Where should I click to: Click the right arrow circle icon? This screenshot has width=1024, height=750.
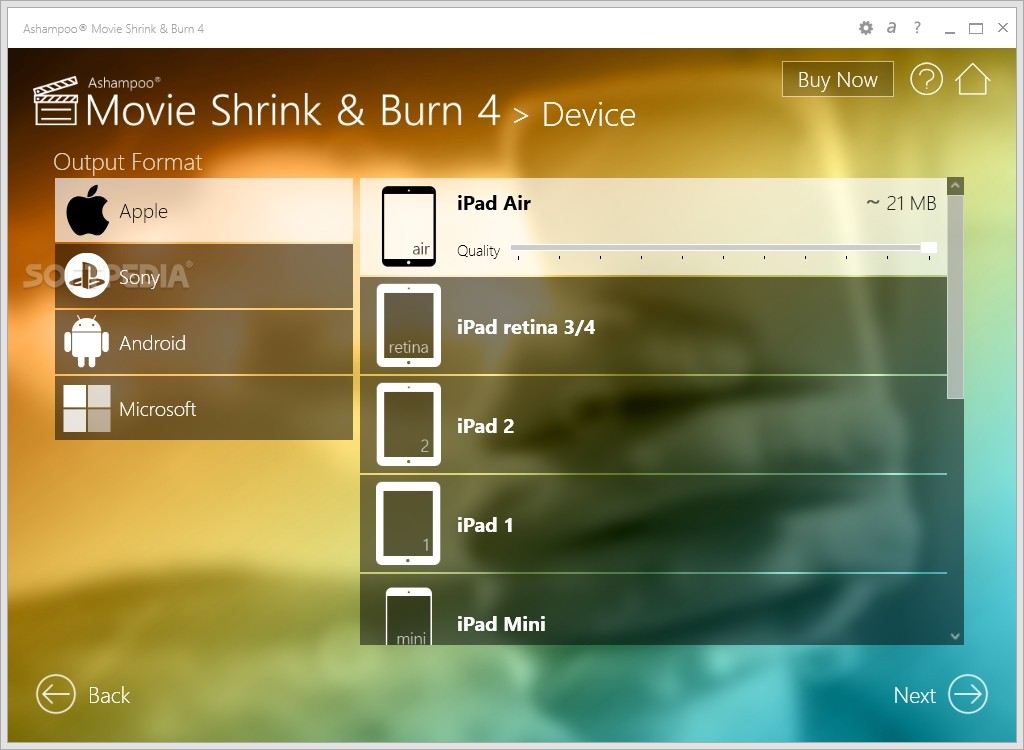tap(968, 694)
